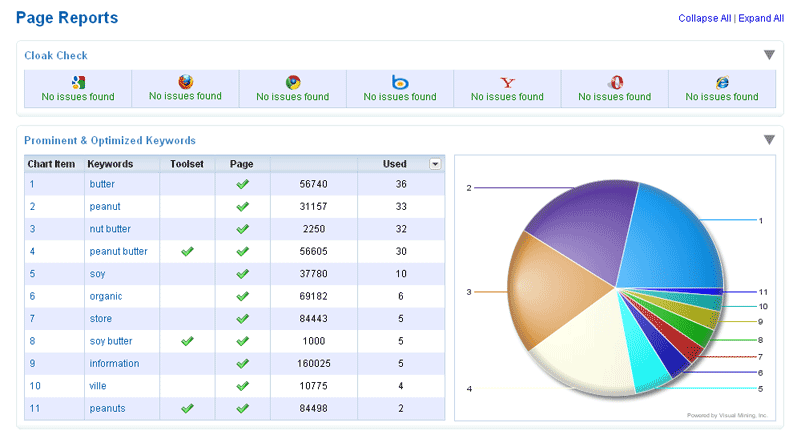Viewport: 800px width, 430px height.
Task: Click the Collapse All link
Action: (705, 18)
